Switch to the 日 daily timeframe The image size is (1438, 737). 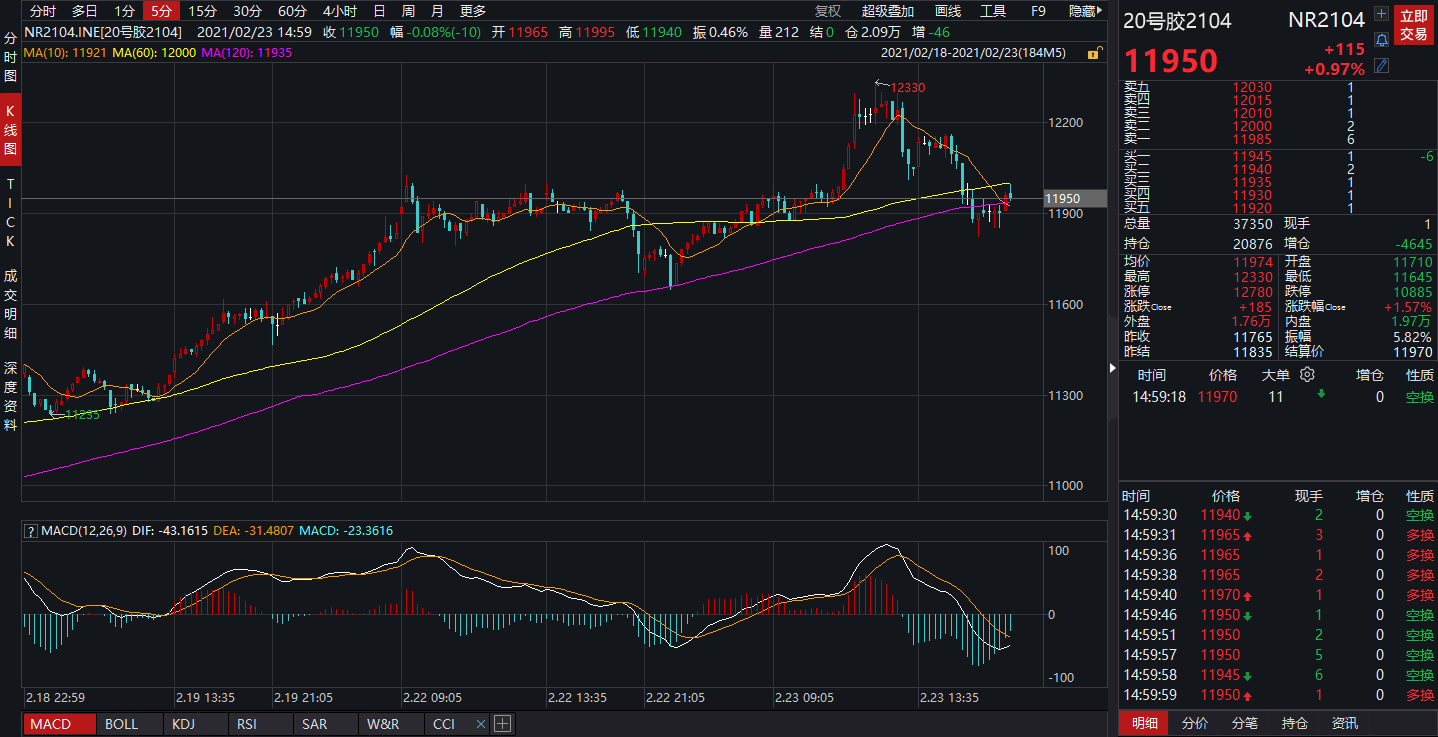tap(379, 11)
